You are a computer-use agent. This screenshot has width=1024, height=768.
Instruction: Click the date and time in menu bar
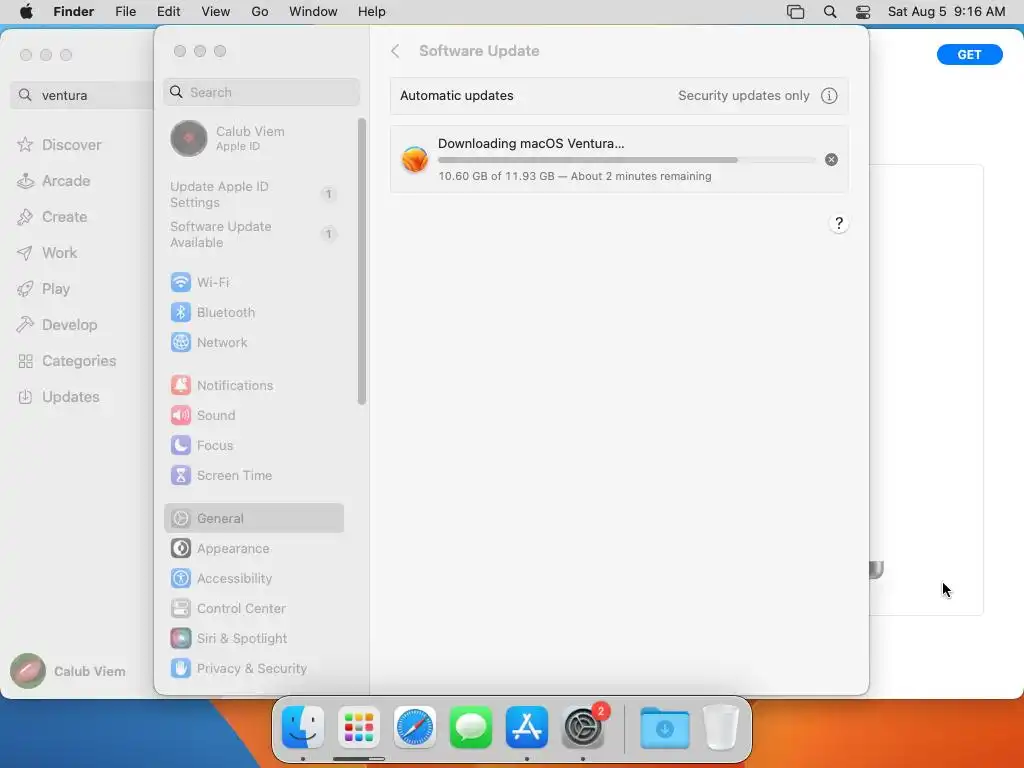pyautogui.click(x=946, y=12)
